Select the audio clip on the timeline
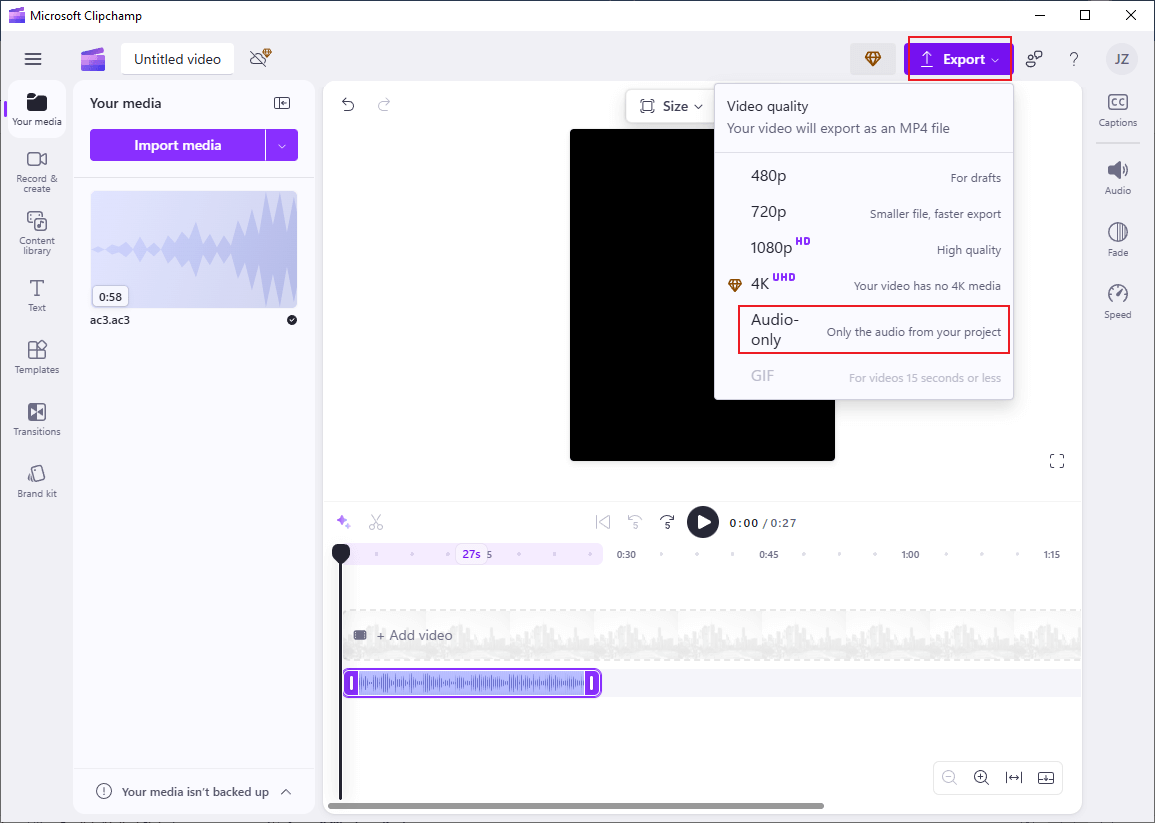Viewport: 1155px width, 823px height. pos(472,683)
